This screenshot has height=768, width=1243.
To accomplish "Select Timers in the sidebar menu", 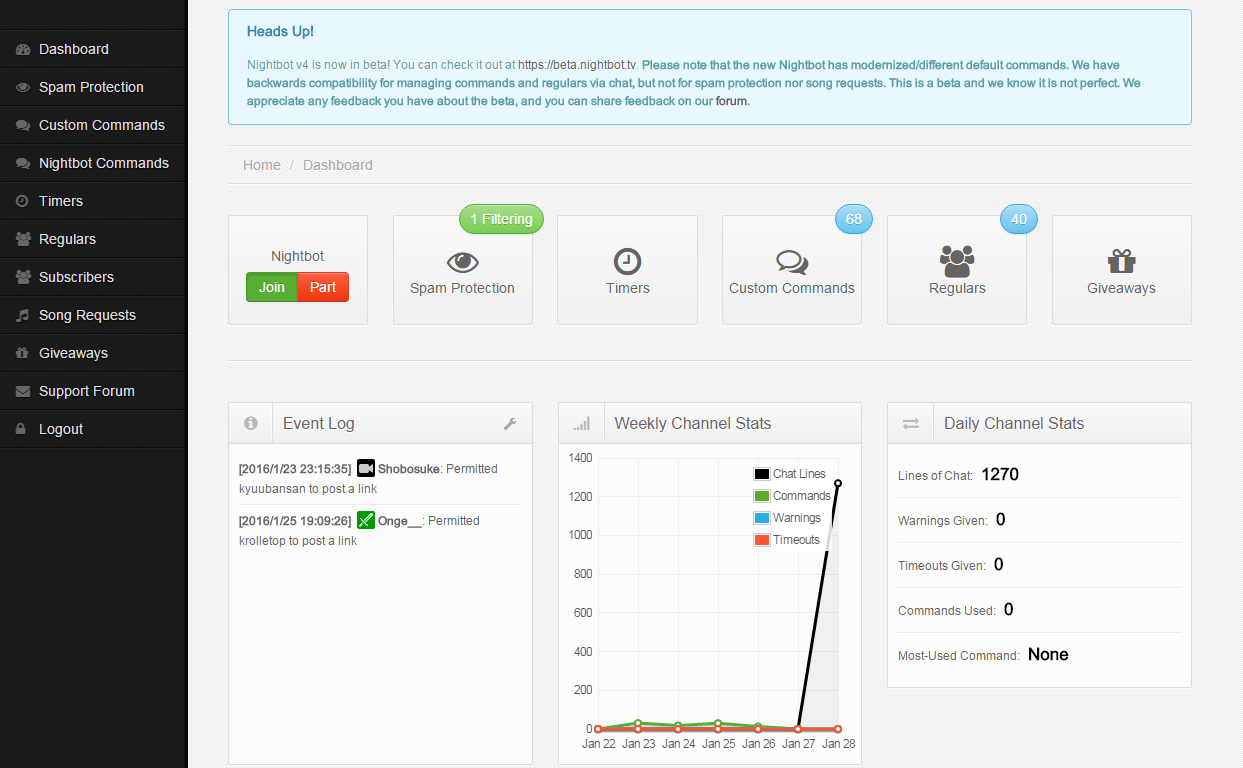I will 93,201.
